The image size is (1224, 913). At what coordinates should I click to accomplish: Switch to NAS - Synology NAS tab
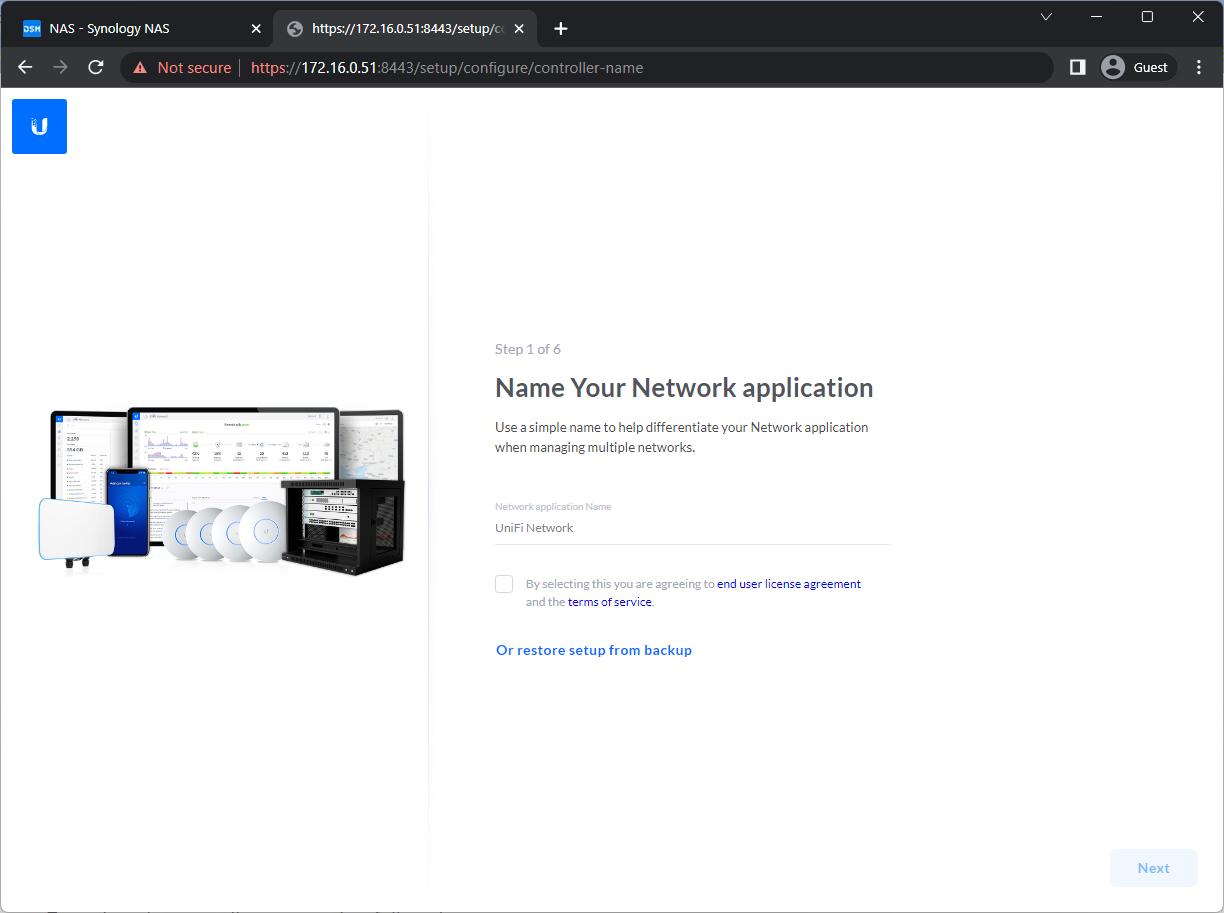point(140,29)
